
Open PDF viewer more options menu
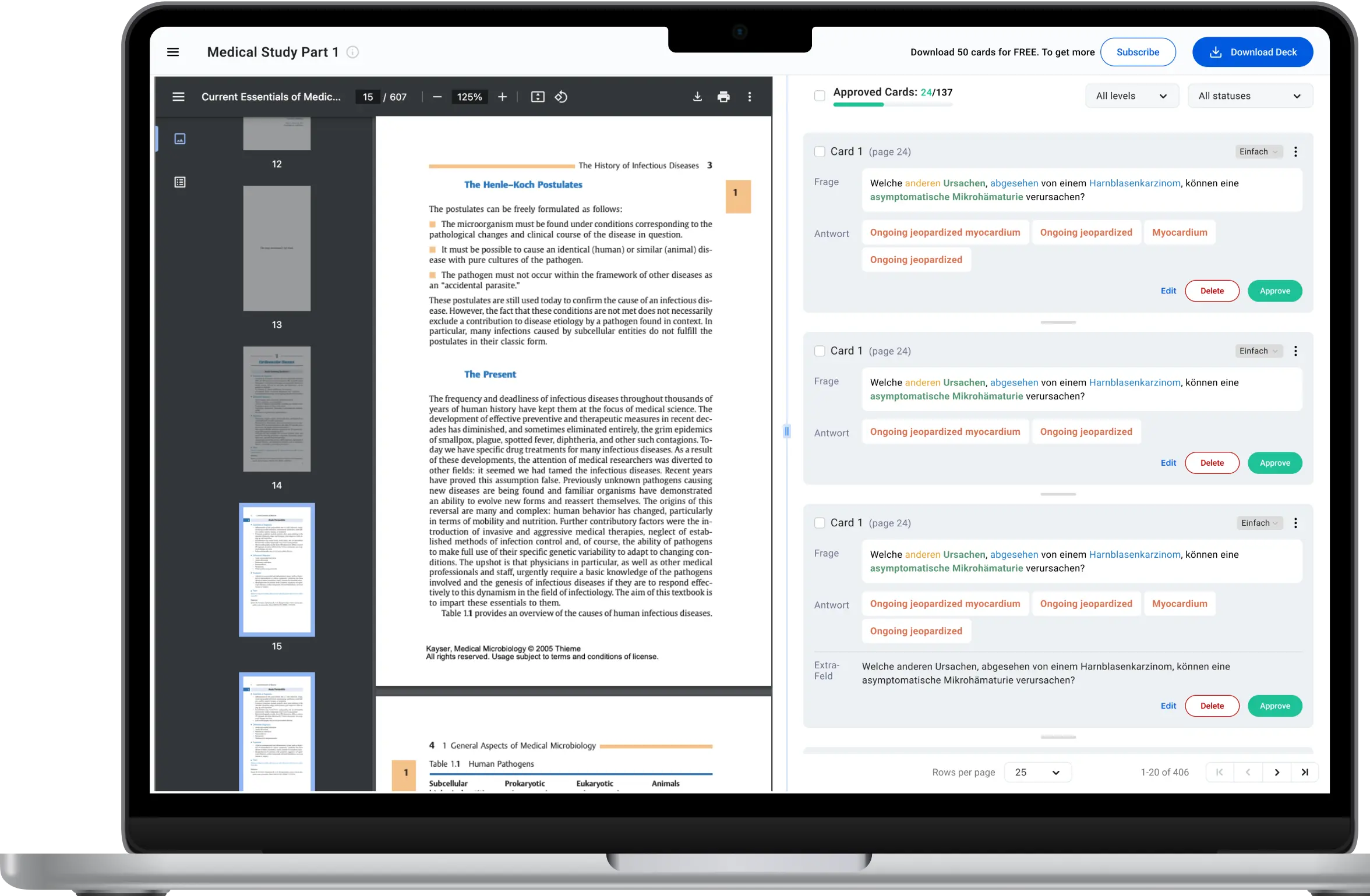(750, 97)
